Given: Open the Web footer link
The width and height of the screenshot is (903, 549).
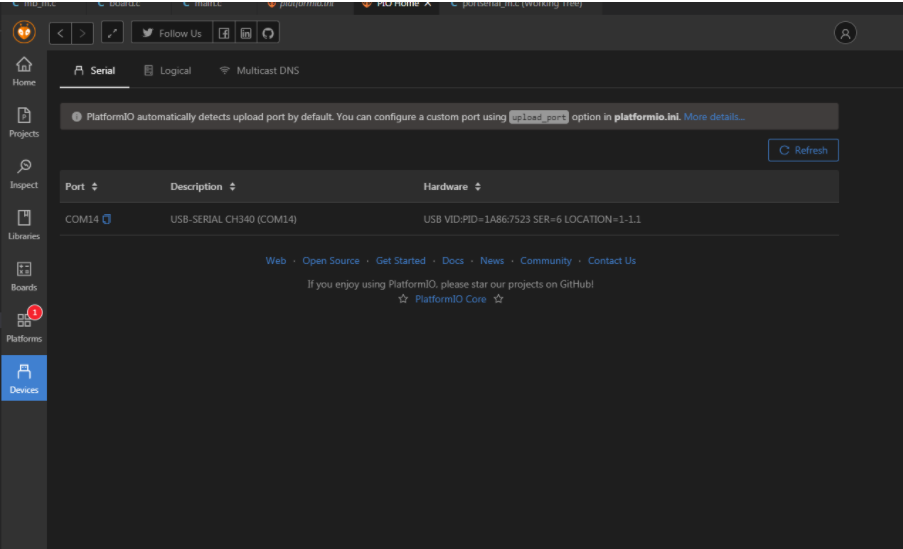Looking at the screenshot, I should click(276, 260).
